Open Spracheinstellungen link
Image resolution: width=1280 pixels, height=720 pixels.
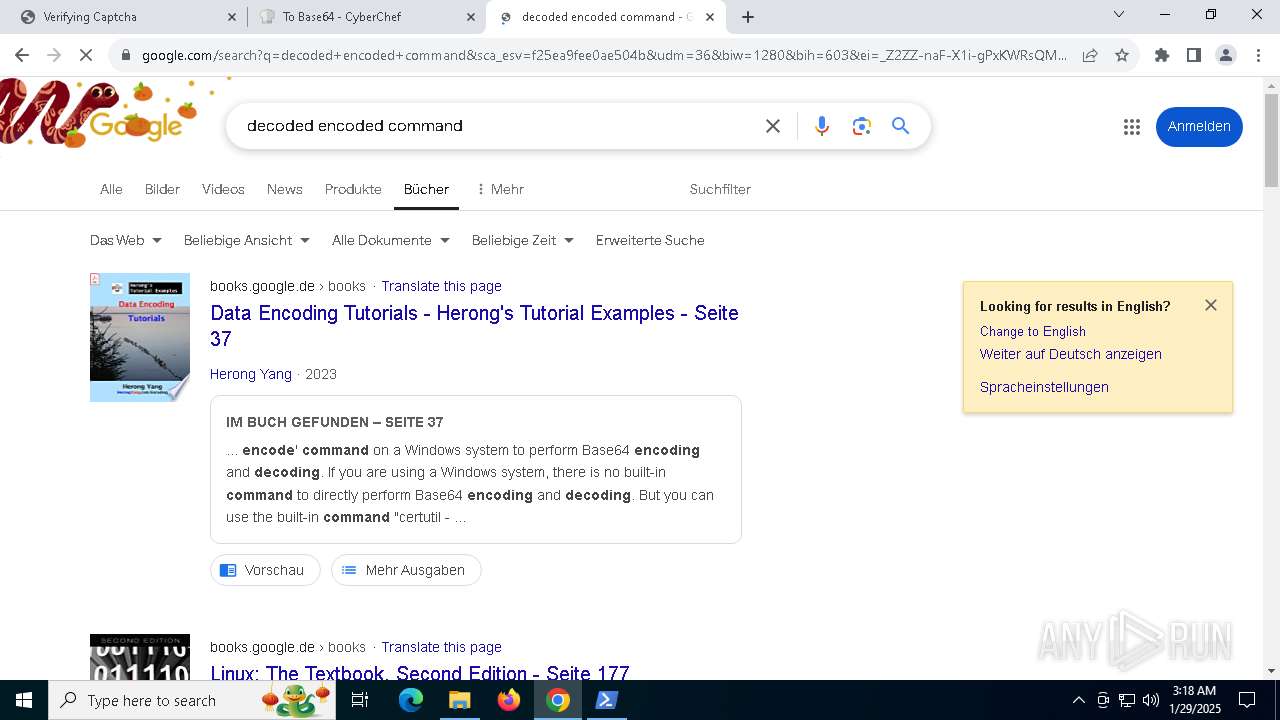point(1044,387)
